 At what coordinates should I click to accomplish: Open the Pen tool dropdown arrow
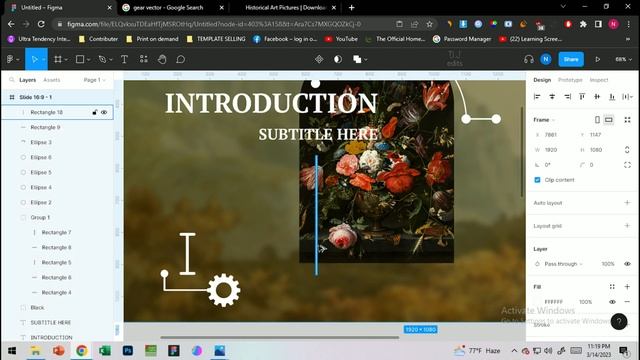tap(110, 60)
